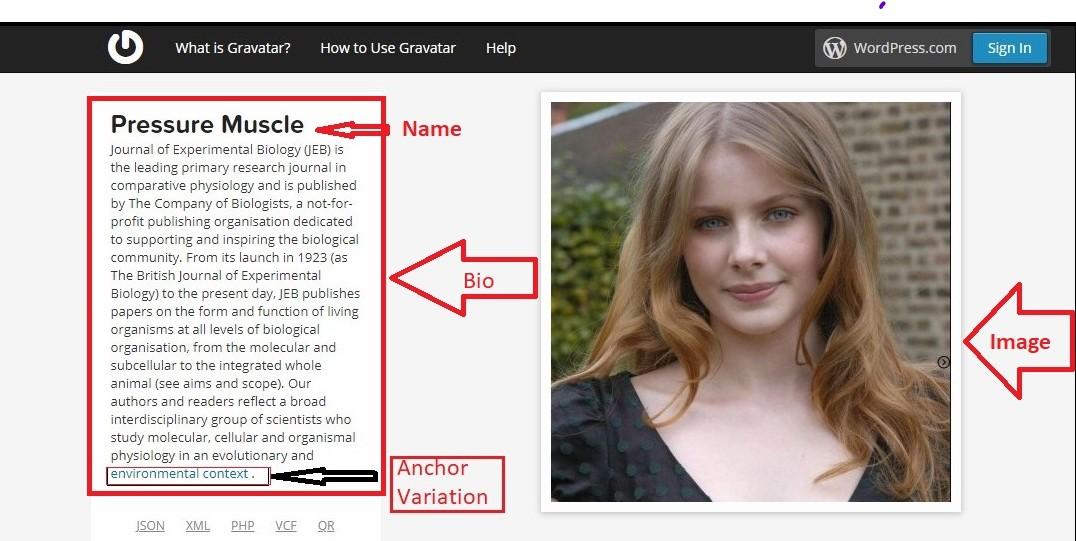The image size is (1076, 541).
Task: Open the Help menu item
Action: coord(500,48)
